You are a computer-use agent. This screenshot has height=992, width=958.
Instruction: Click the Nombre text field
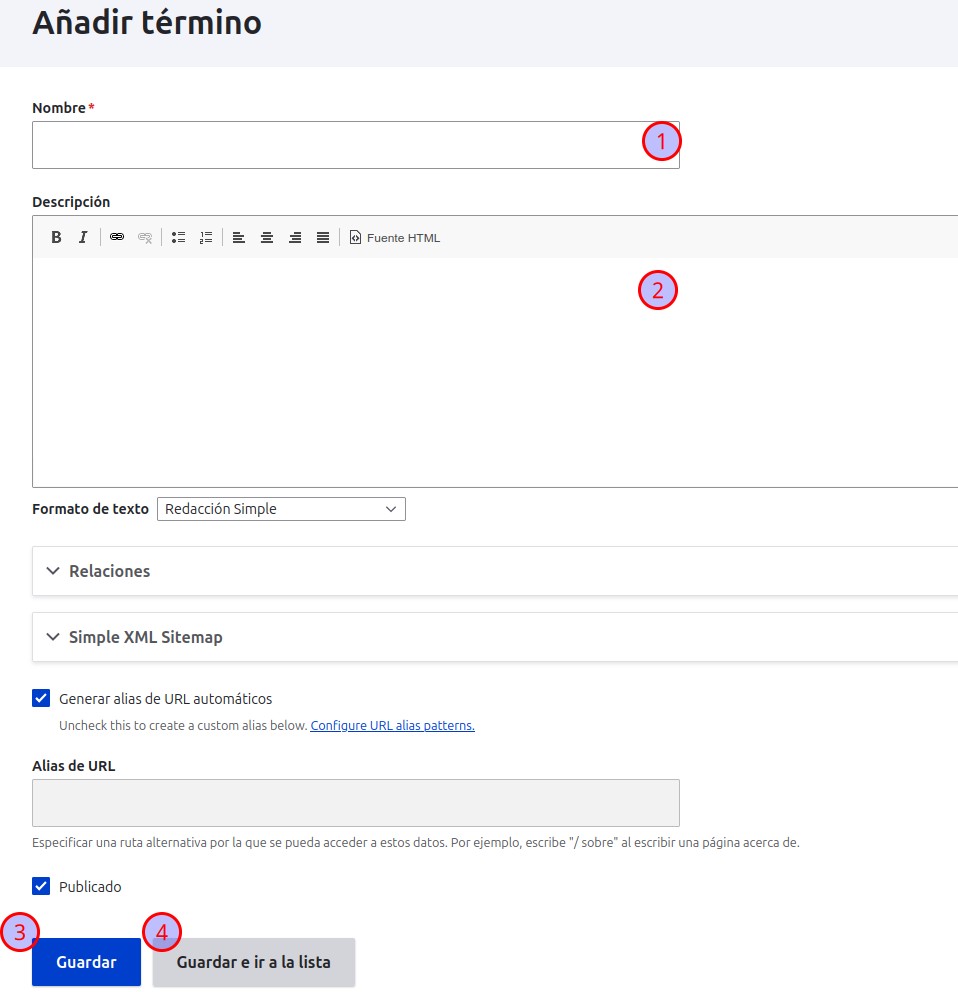(x=330, y=145)
